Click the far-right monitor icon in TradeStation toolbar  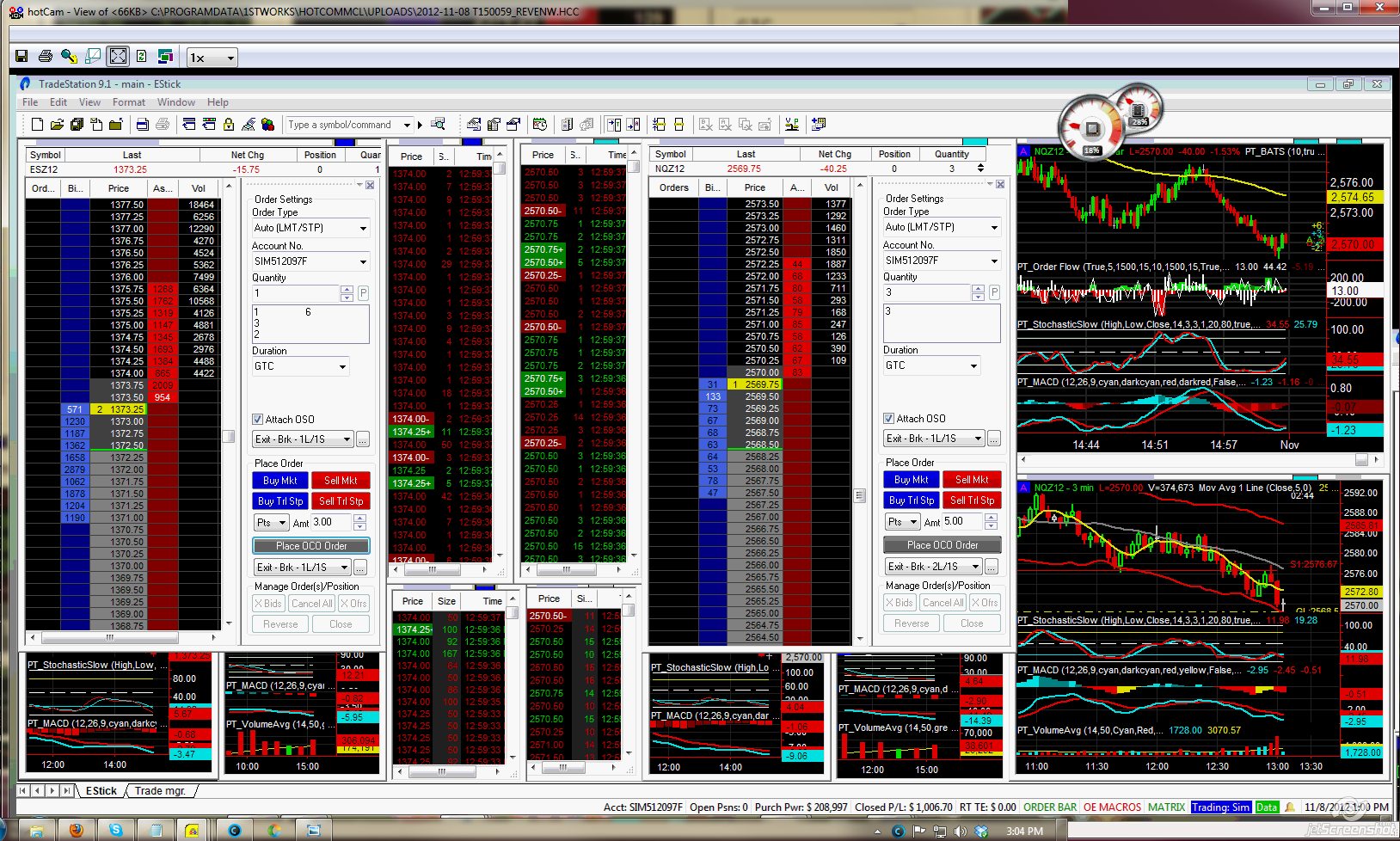(x=818, y=125)
